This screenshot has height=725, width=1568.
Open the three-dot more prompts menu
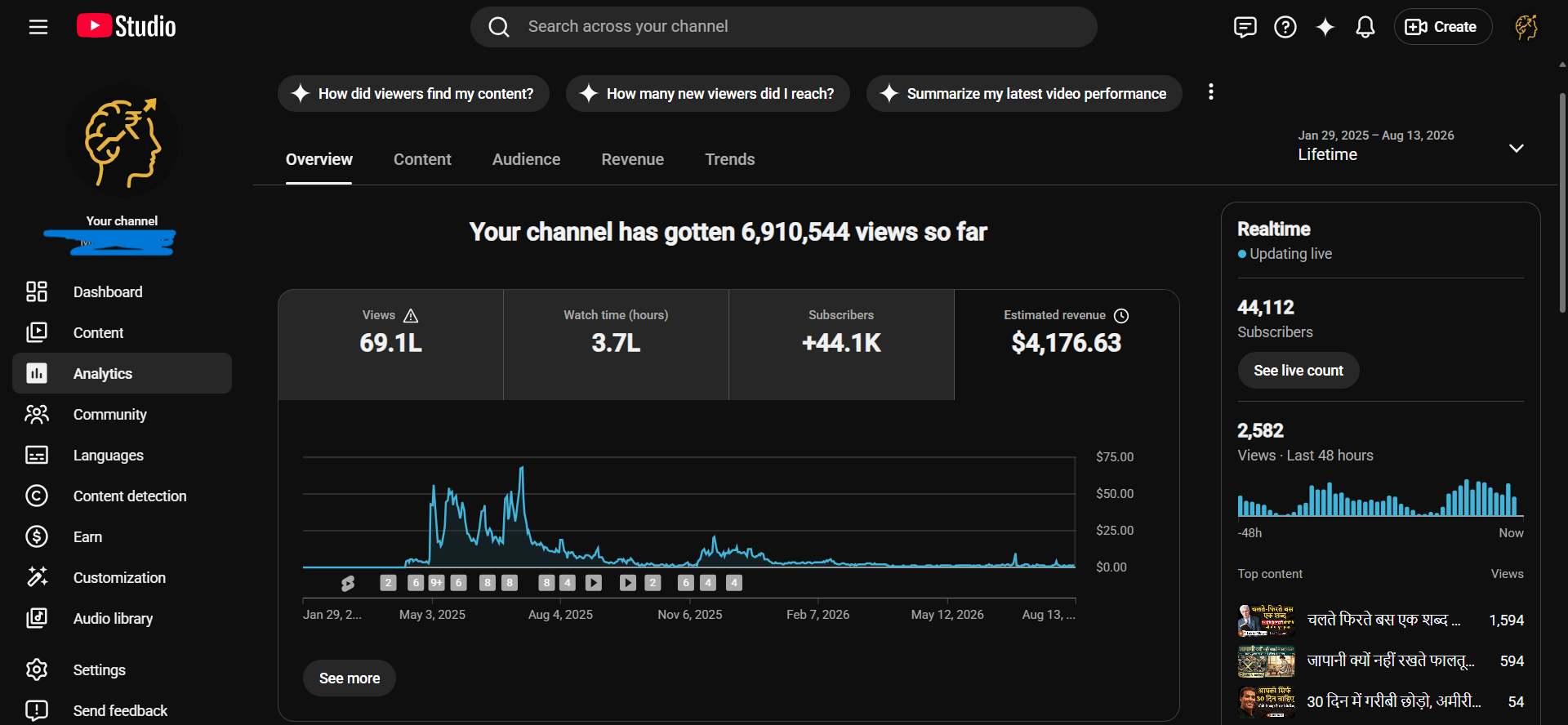coord(1210,92)
